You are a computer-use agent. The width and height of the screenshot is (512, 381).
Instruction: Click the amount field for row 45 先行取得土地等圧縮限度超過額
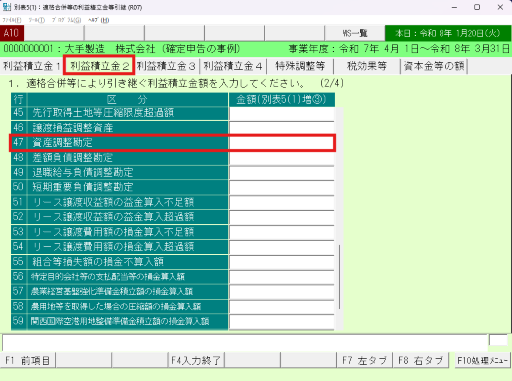pyautogui.click(x=282, y=113)
